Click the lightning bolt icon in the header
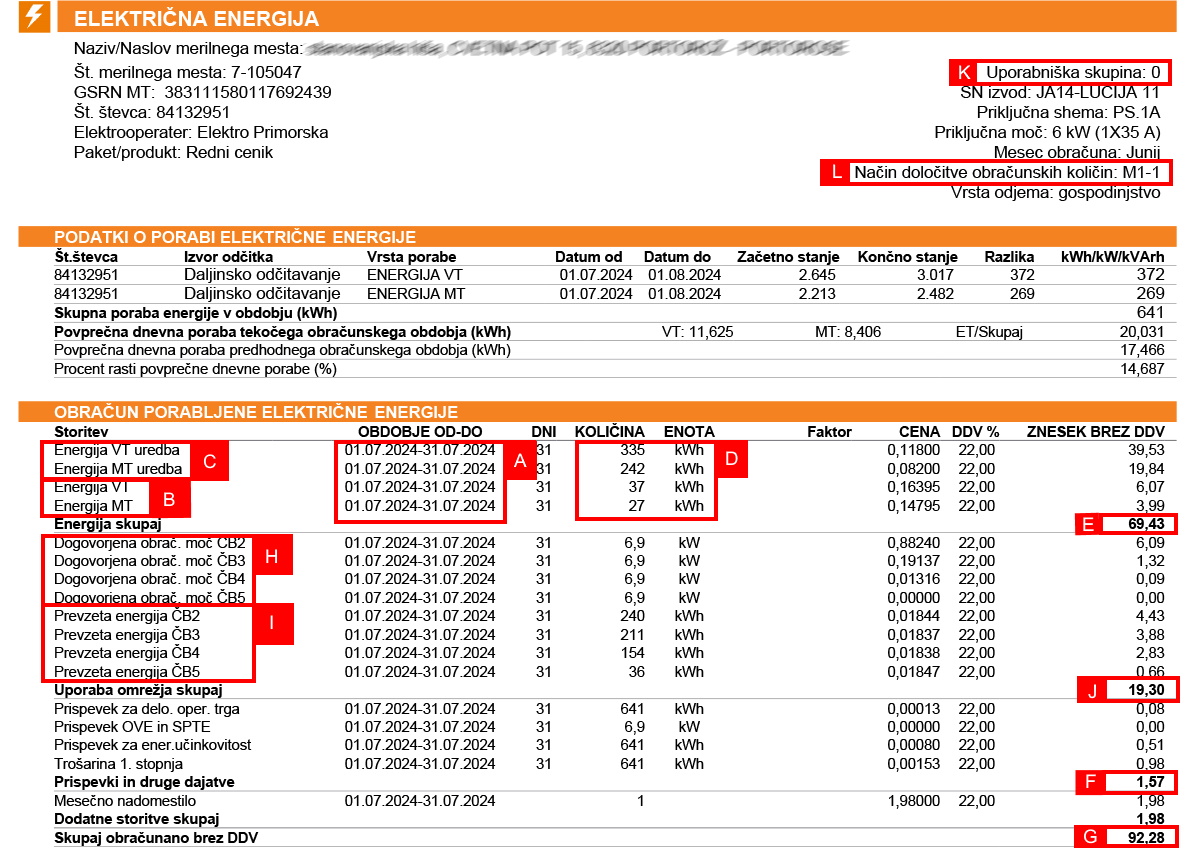Screen dimensions: 1201x850 [x=35, y=16]
